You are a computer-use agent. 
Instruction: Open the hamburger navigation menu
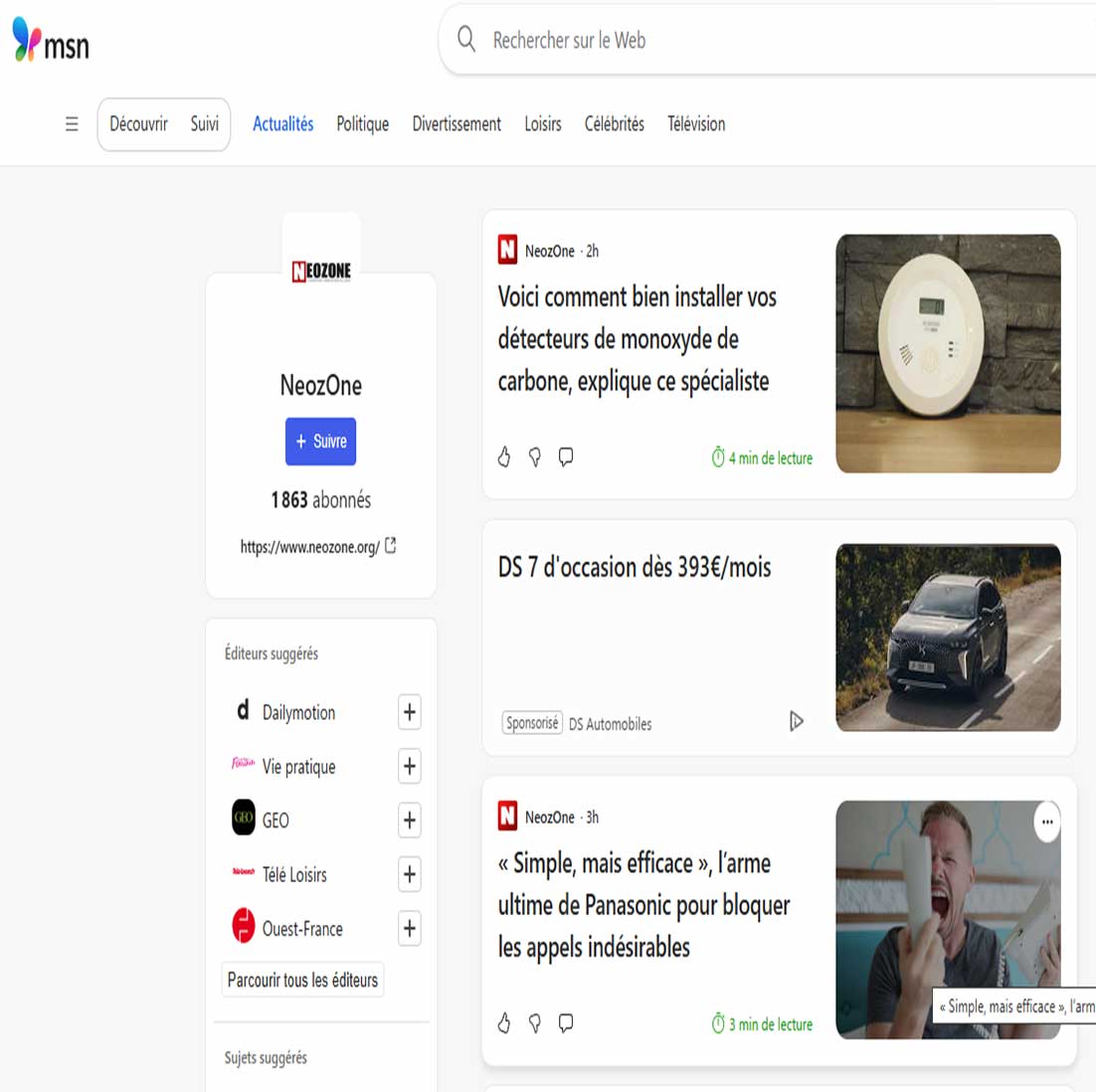[72, 124]
